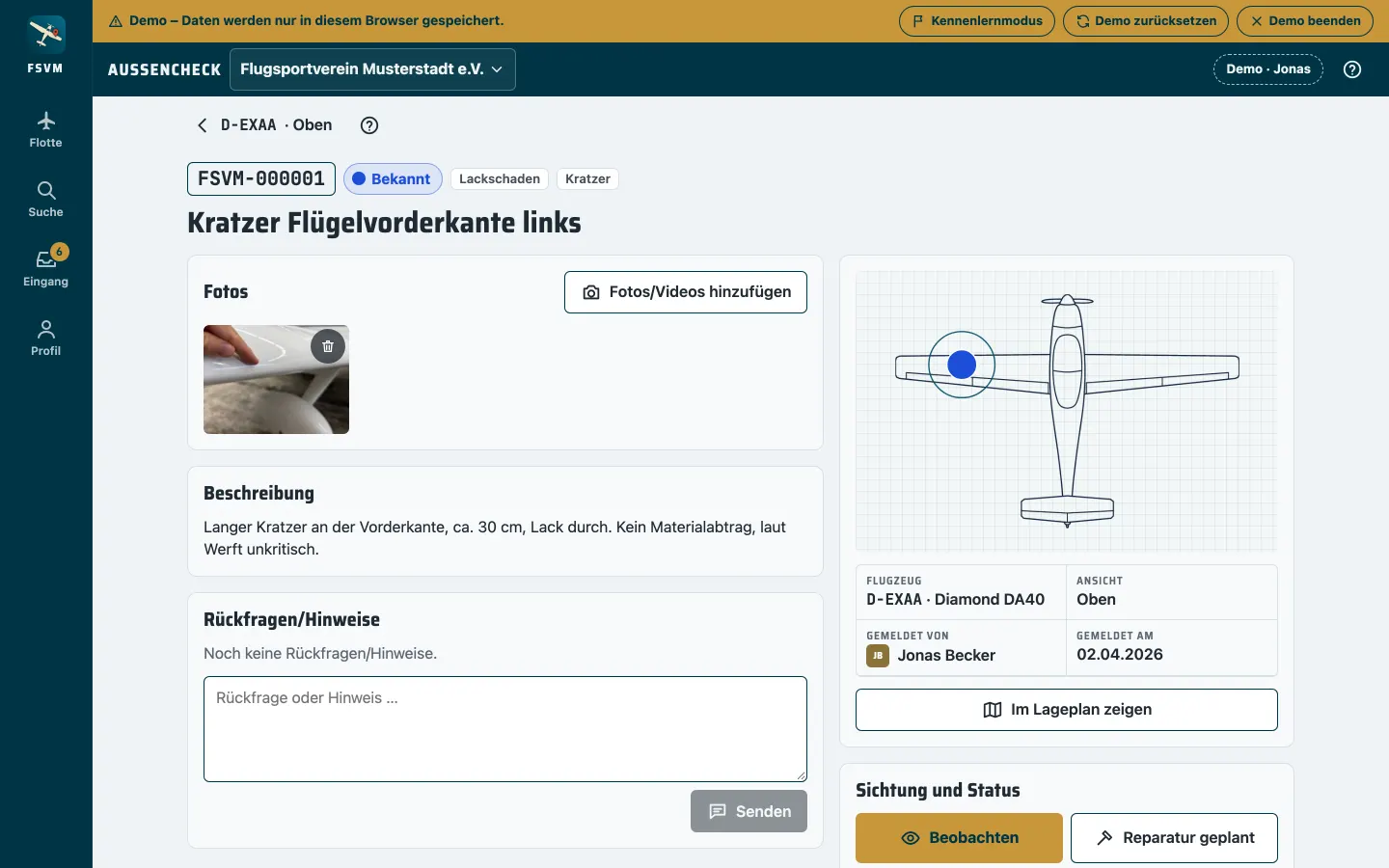Click the FSVM airplane logo
Image resolution: width=1389 pixels, height=868 pixels.
tap(45, 35)
